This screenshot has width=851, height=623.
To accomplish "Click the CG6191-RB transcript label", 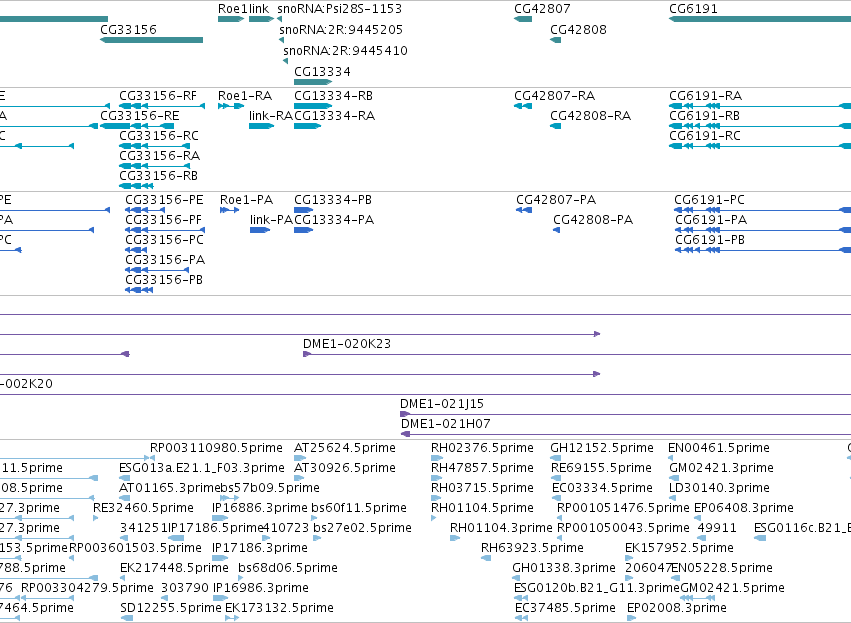I will point(704,116).
